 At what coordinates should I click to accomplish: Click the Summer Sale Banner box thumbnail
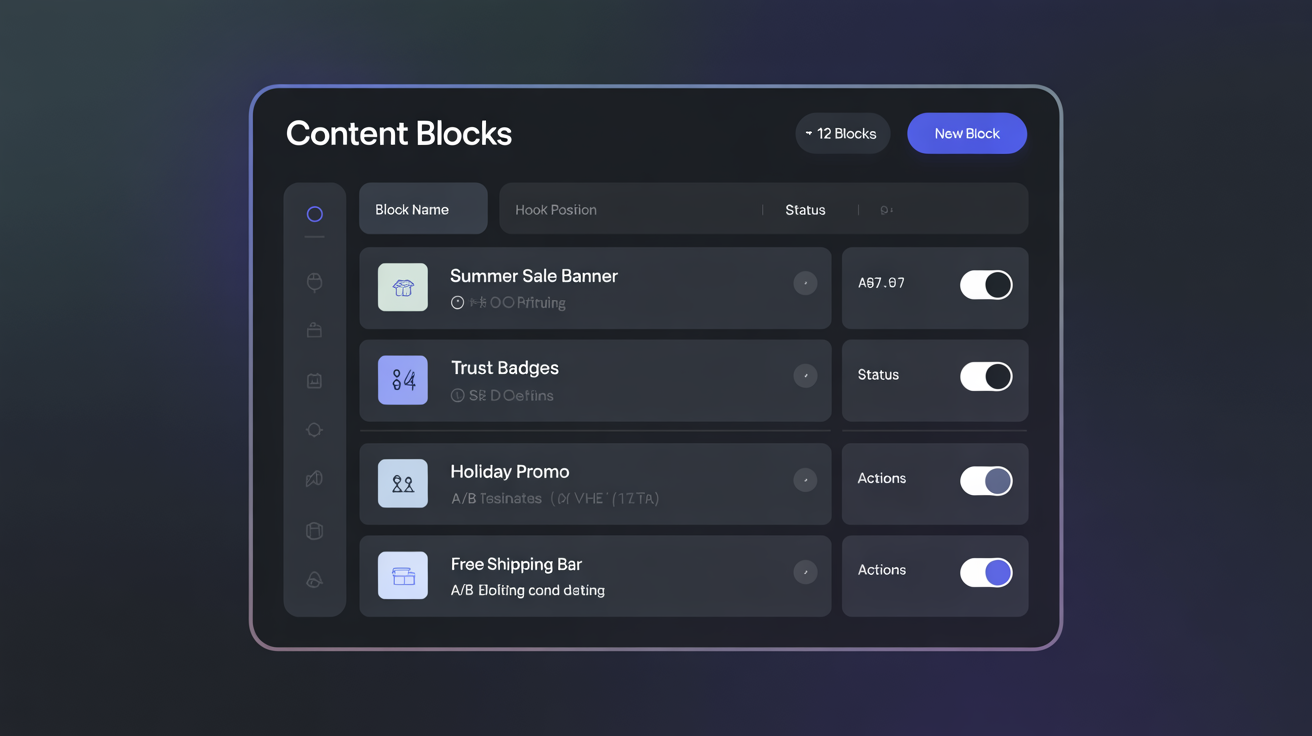pyautogui.click(x=403, y=288)
